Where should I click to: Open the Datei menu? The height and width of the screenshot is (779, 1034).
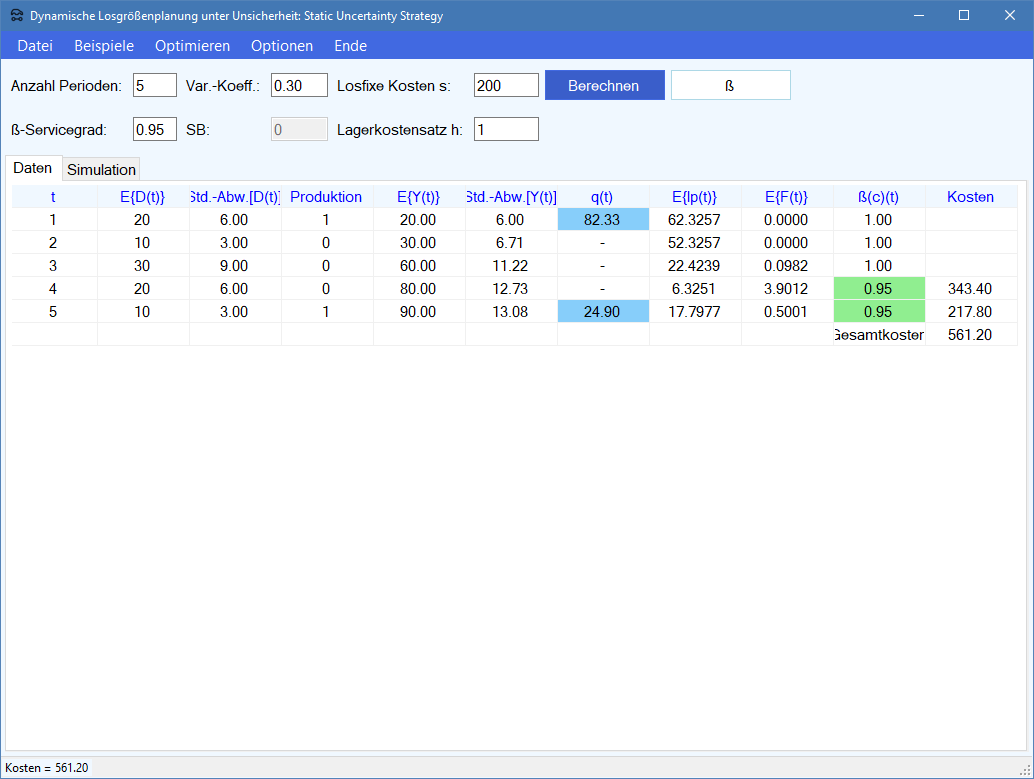pyautogui.click(x=35, y=46)
